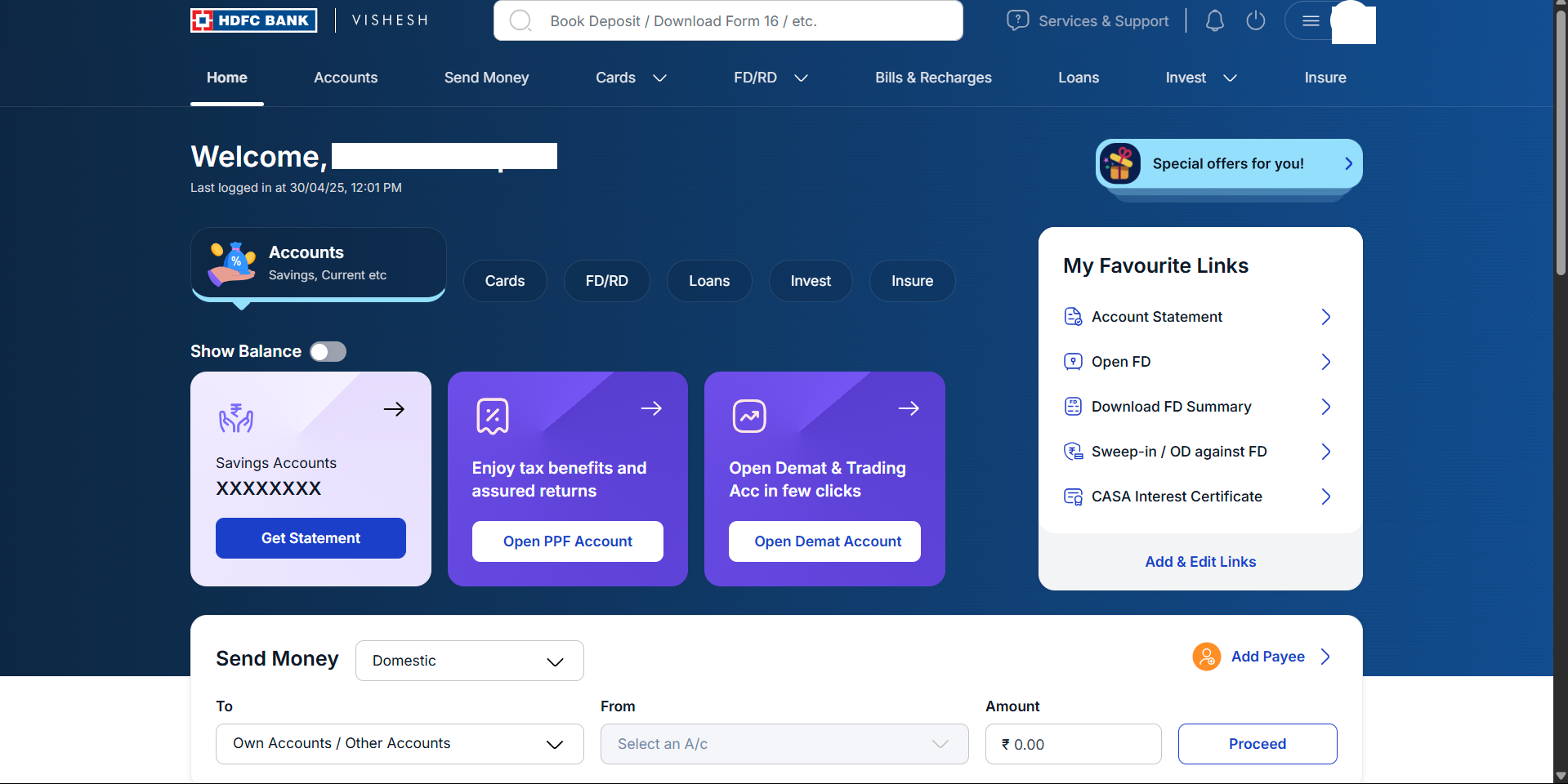
Task: Open the Select an A/c dropdown
Action: point(784,744)
